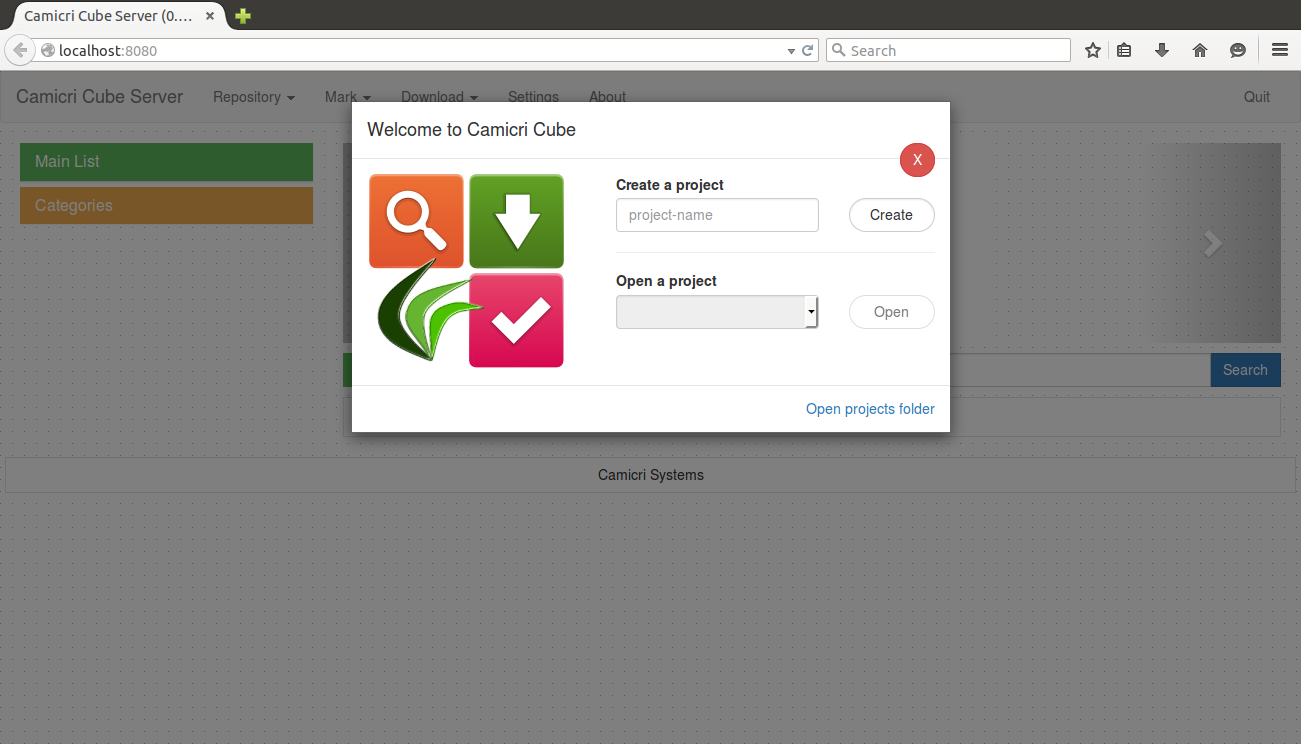Select Categories in sidebar
Viewport: 1301px width, 744px height.
(x=166, y=206)
